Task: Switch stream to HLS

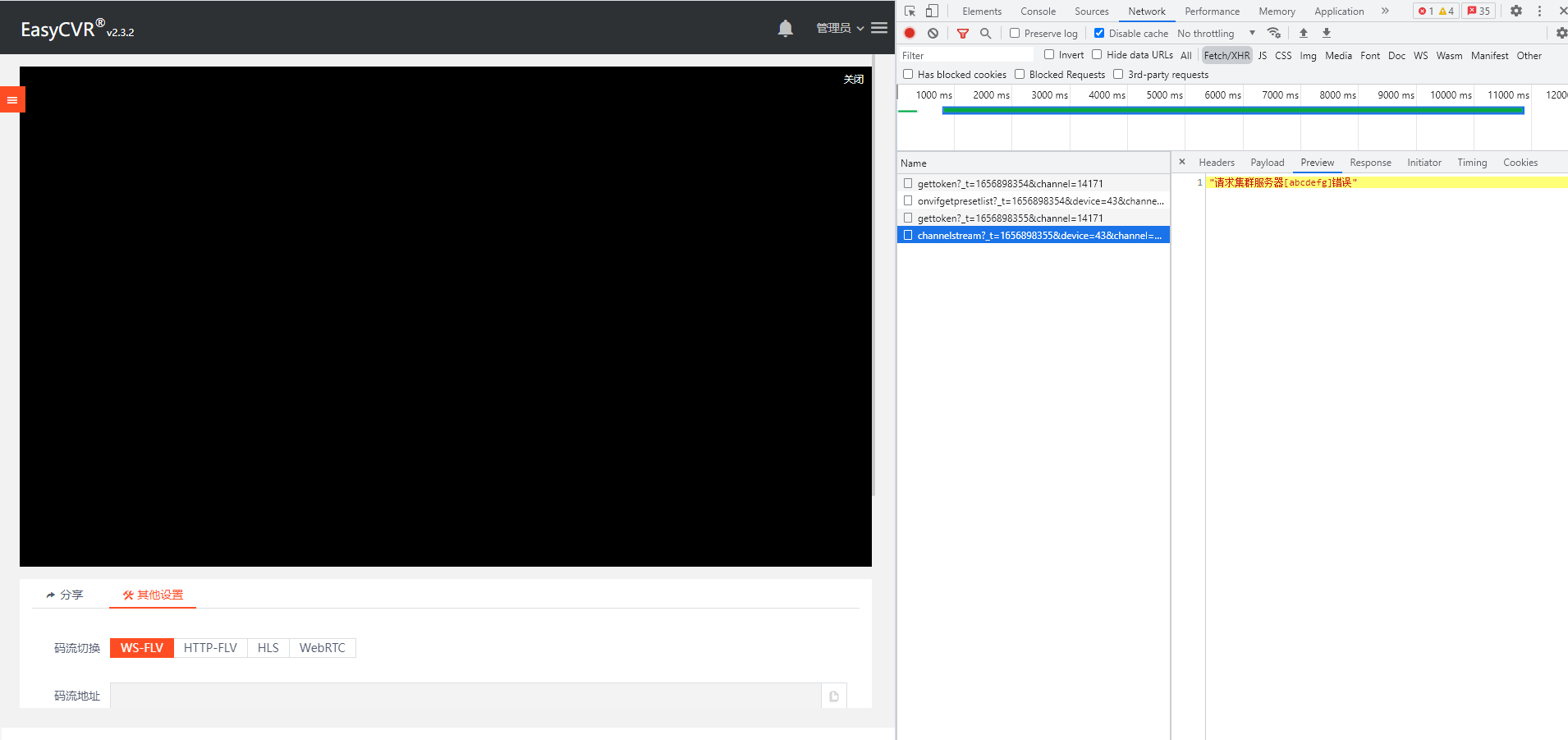Action: [x=268, y=648]
